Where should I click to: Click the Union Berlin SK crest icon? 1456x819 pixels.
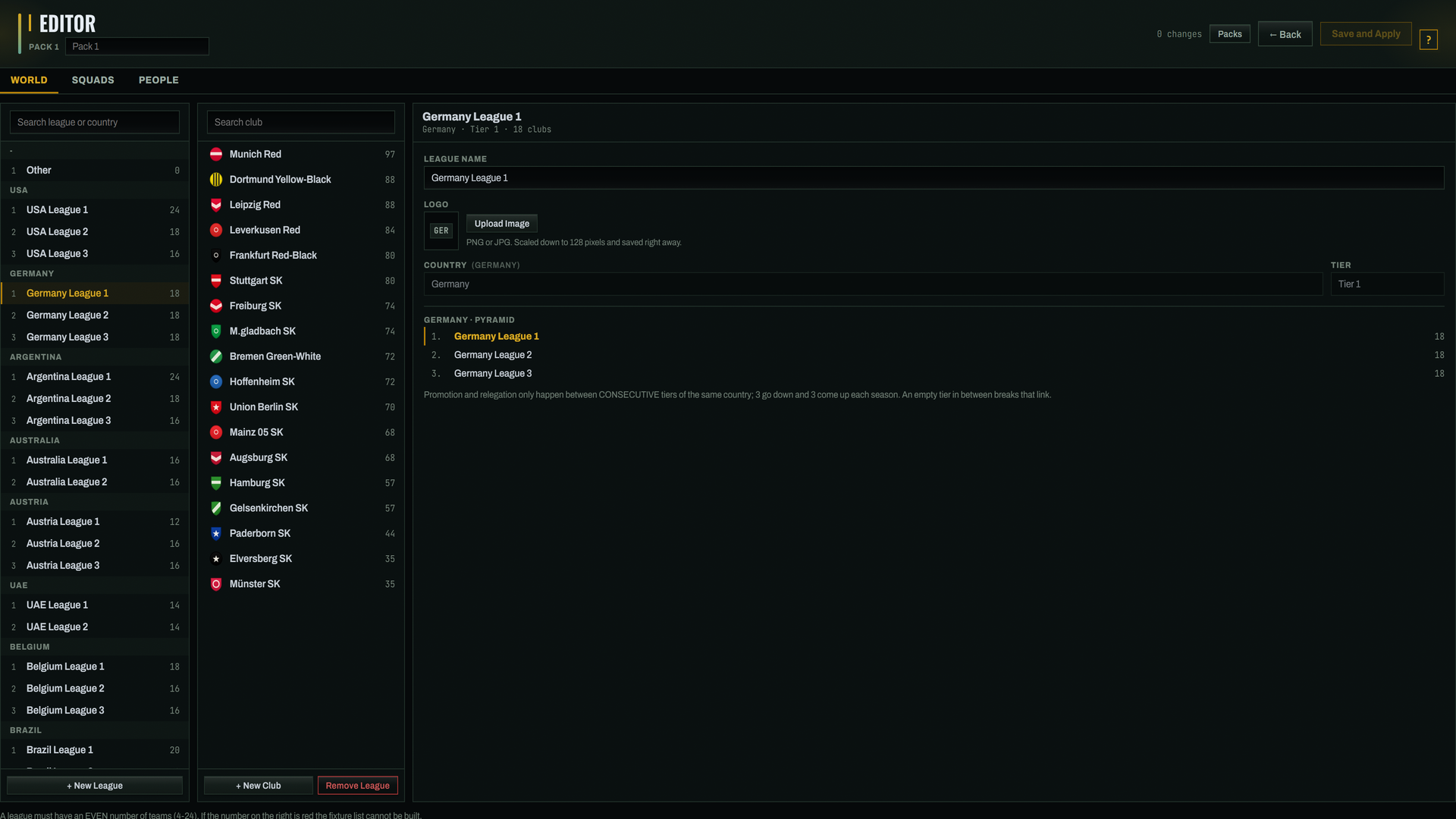tap(216, 407)
